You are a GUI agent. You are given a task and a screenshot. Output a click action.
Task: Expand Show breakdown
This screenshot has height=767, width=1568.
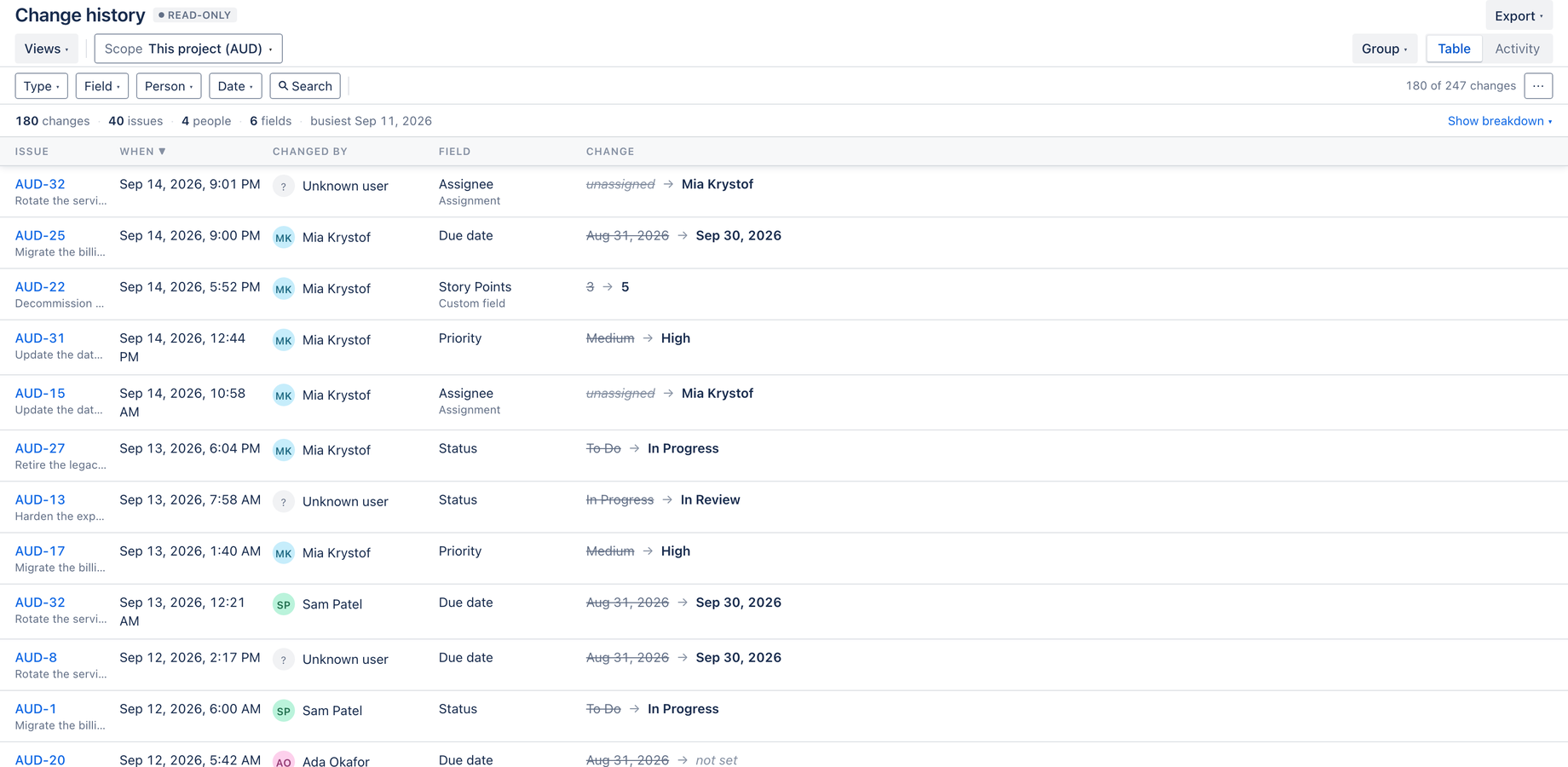[x=1500, y=121]
